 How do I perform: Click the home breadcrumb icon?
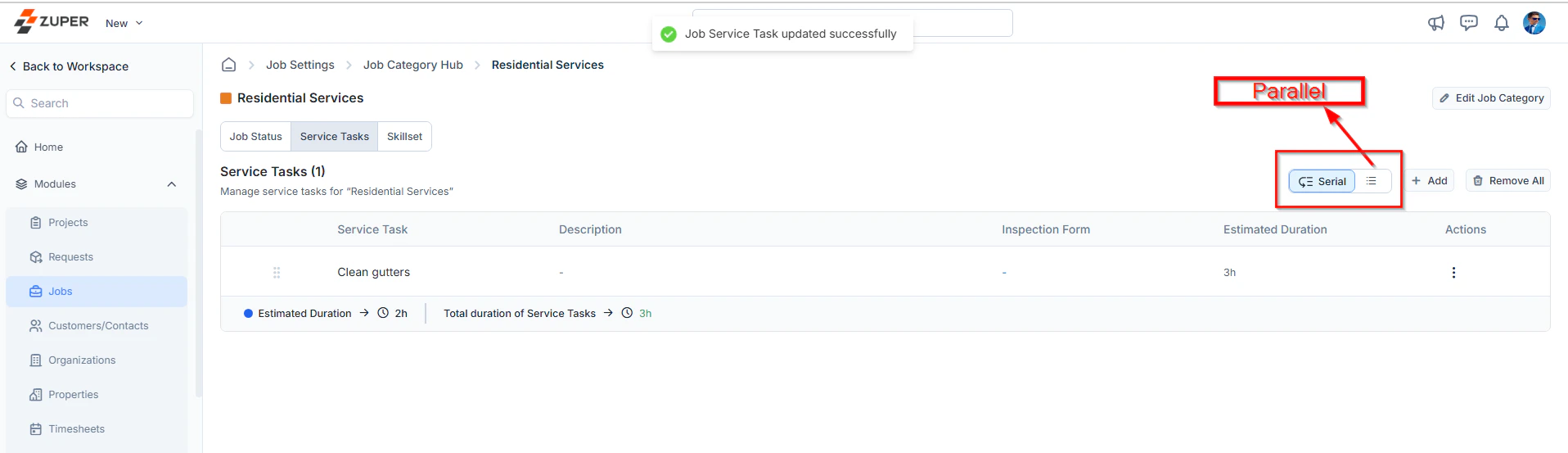pos(229,65)
